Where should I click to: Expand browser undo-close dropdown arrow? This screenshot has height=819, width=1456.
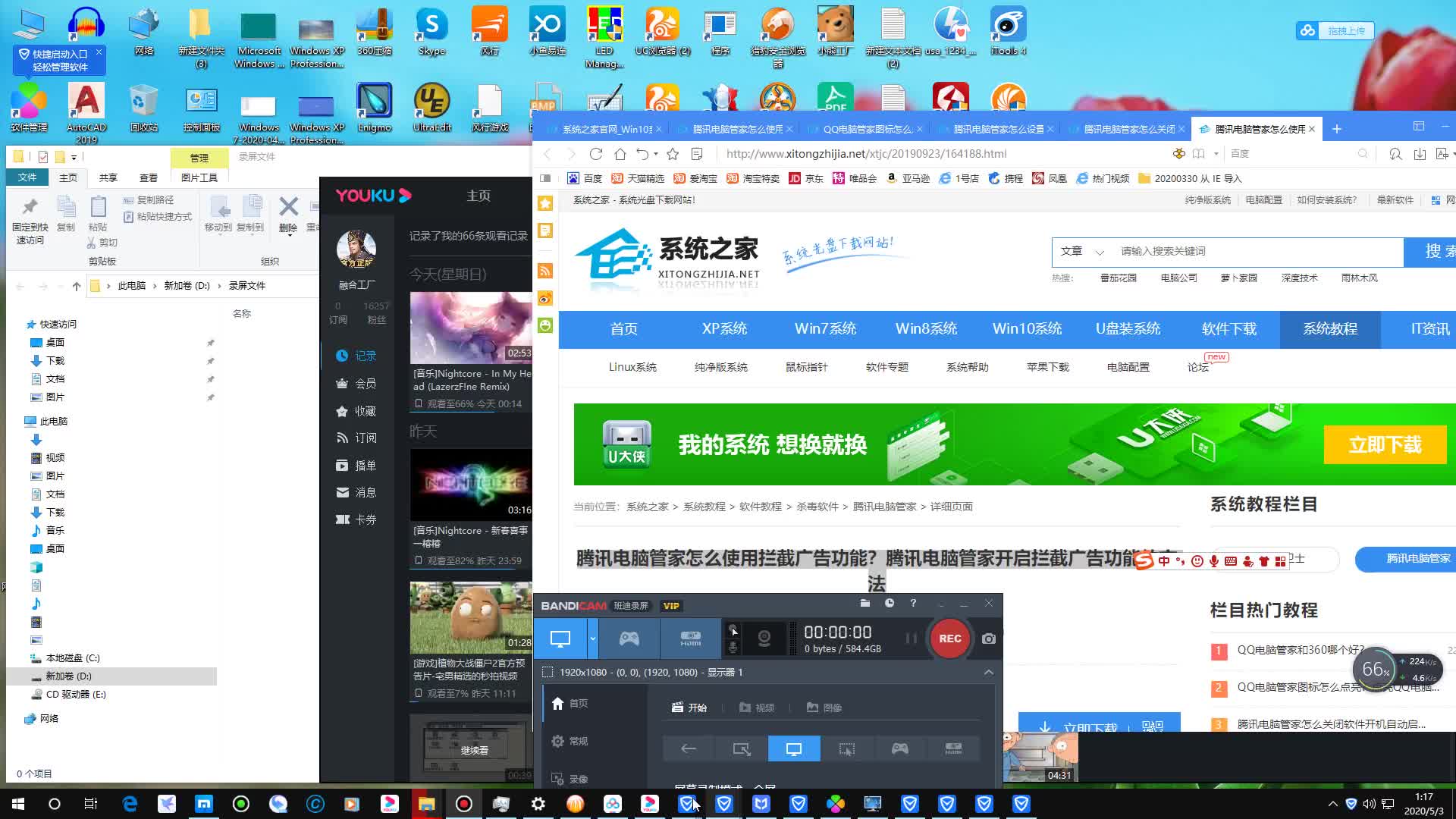tap(656, 154)
